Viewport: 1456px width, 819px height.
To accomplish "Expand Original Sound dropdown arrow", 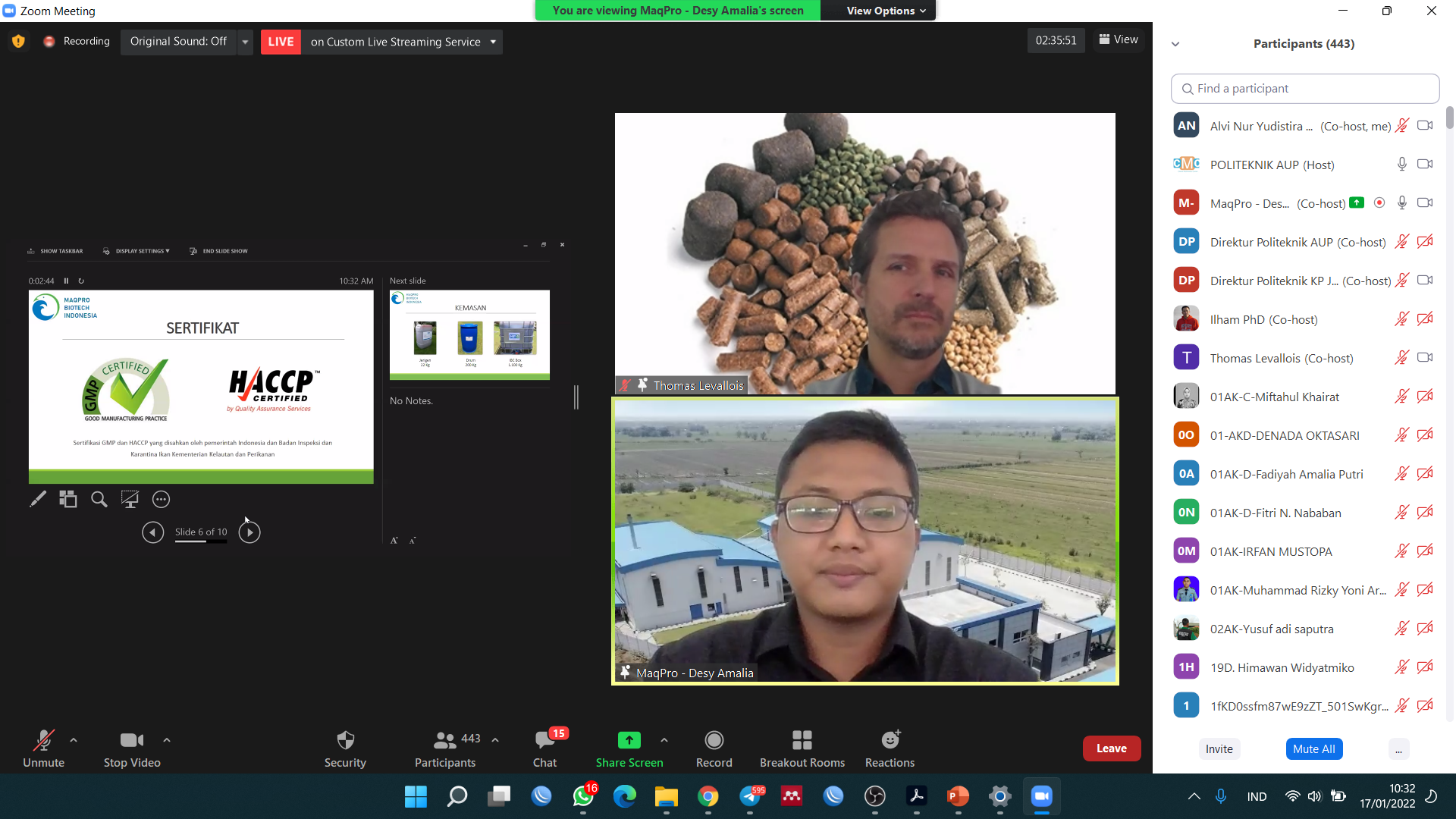I will (245, 42).
